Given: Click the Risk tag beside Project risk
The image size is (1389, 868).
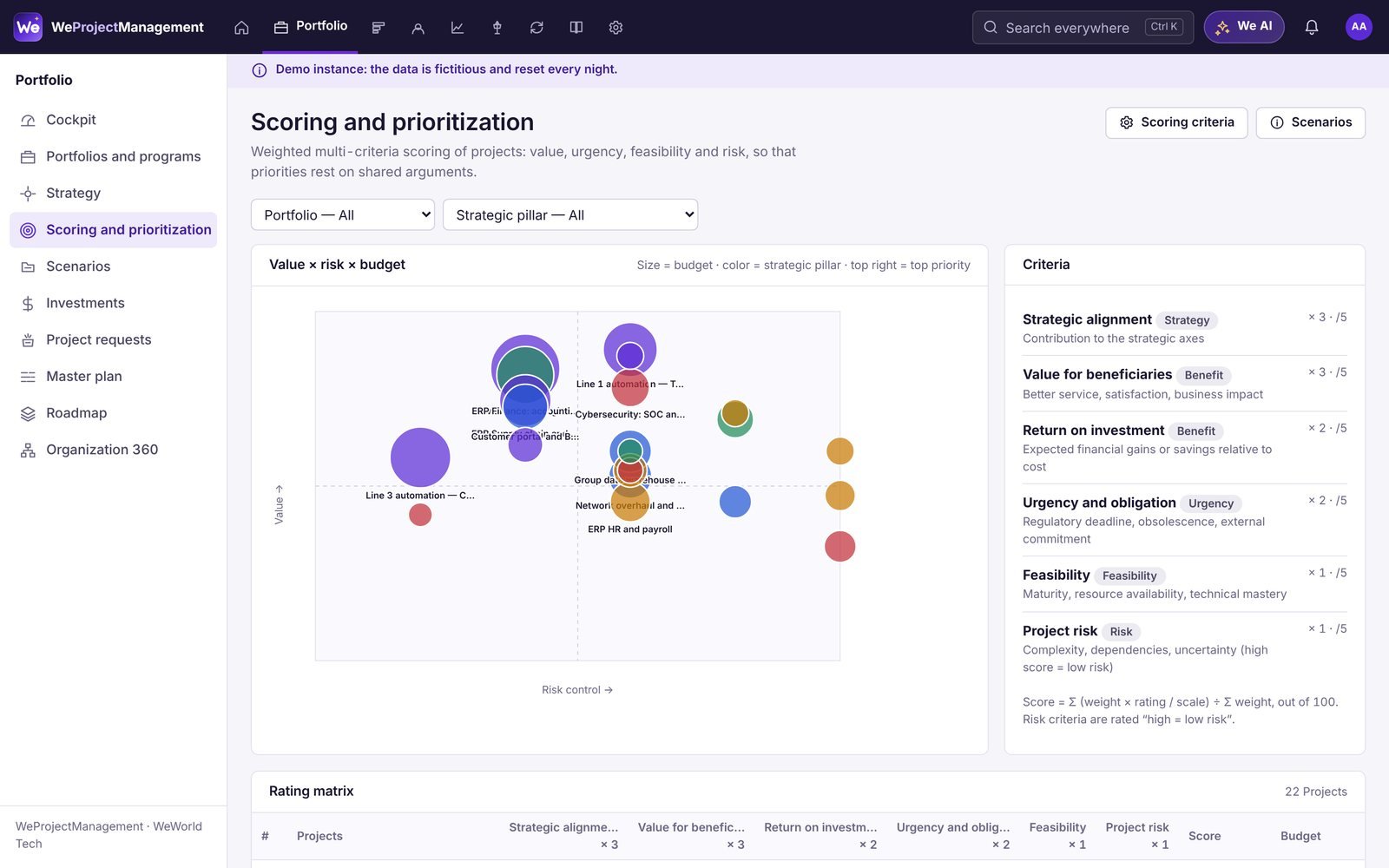Looking at the screenshot, I should point(1121,632).
